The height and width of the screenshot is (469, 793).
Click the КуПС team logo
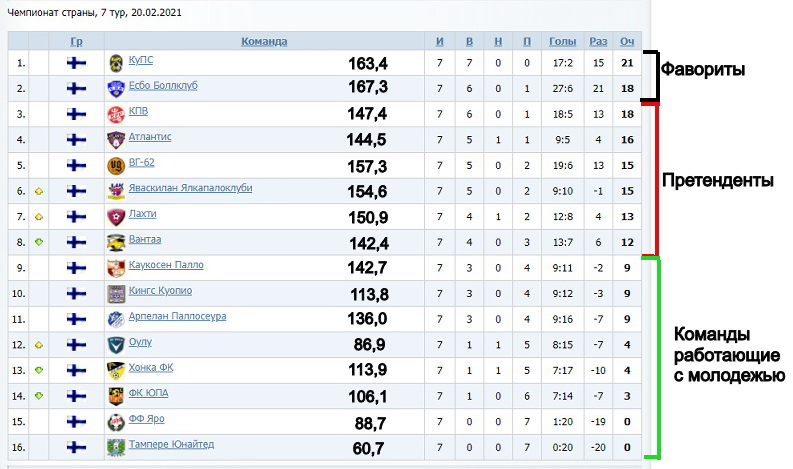click(116, 62)
